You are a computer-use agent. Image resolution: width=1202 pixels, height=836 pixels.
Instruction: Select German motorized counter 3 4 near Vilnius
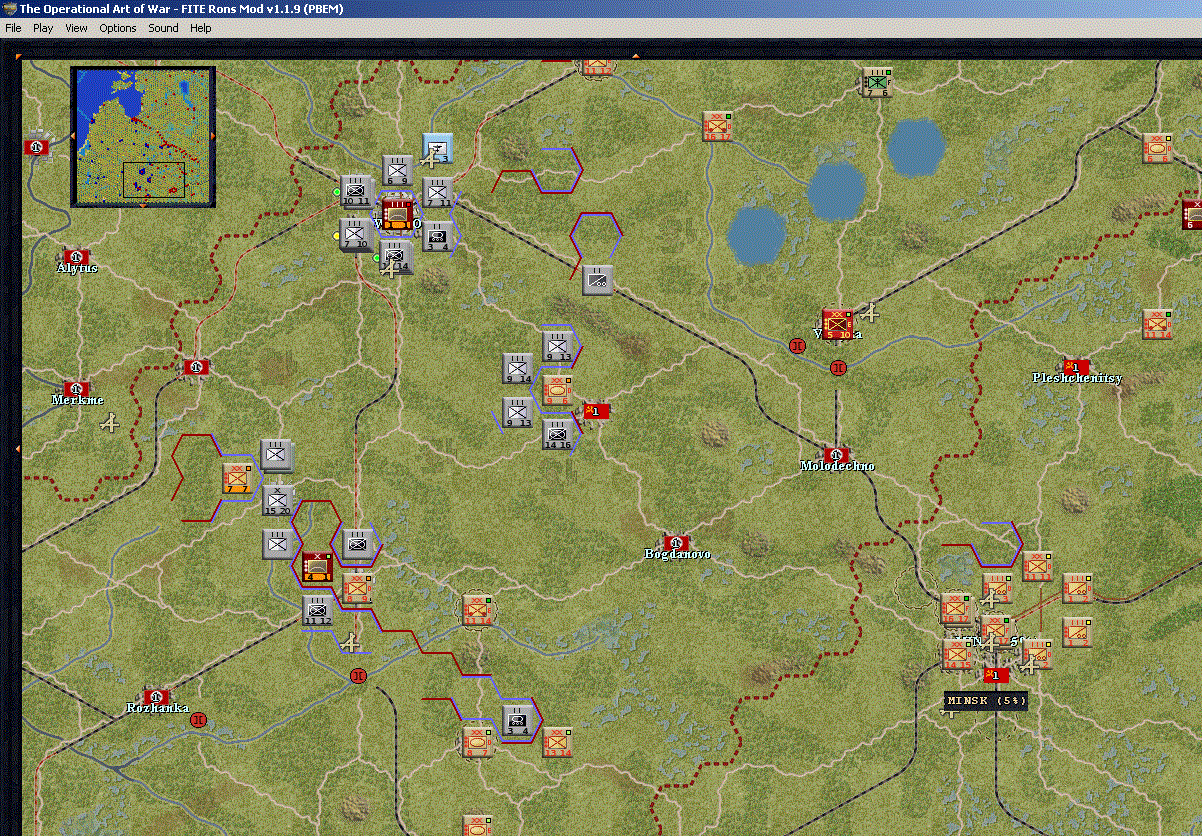[x=437, y=235]
